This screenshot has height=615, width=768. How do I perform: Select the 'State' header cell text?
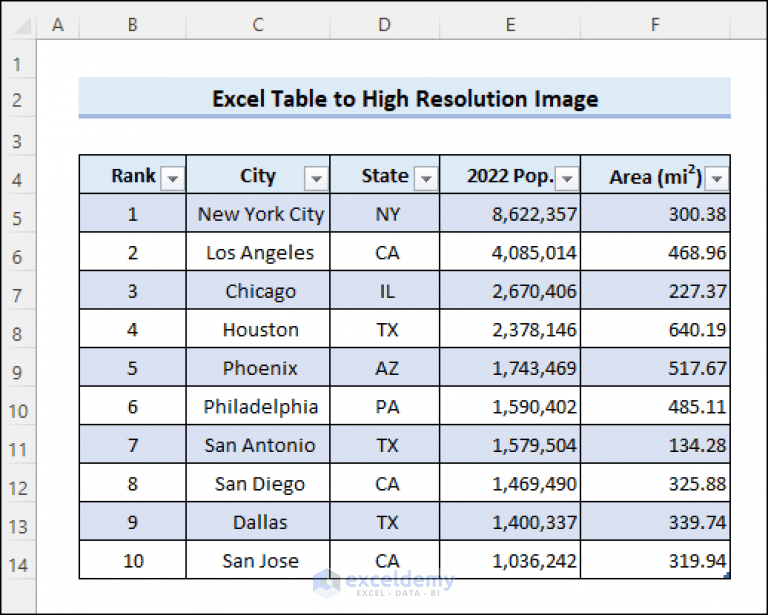(385, 175)
